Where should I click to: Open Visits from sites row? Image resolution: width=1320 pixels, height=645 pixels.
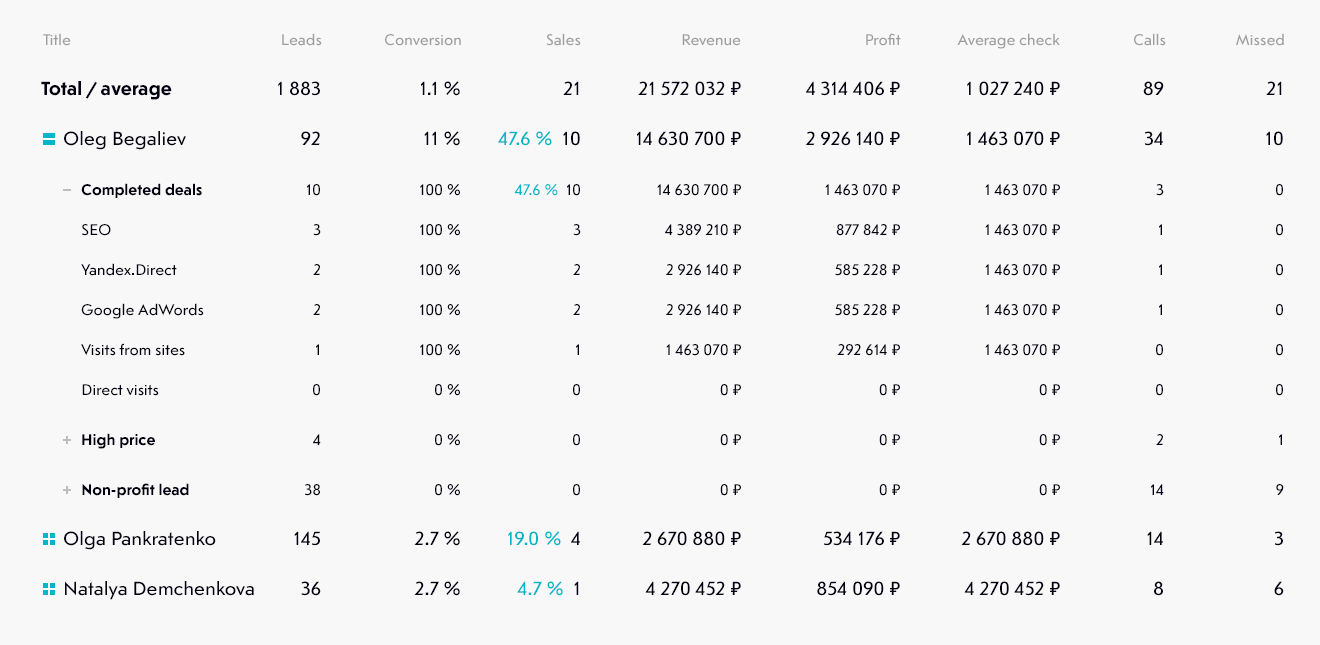(133, 350)
